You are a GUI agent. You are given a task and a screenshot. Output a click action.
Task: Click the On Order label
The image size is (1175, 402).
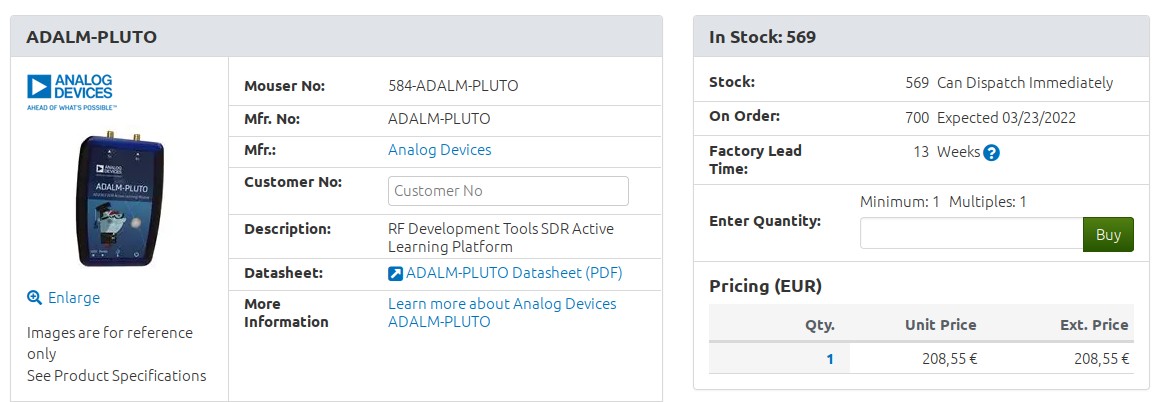click(x=744, y=116)
